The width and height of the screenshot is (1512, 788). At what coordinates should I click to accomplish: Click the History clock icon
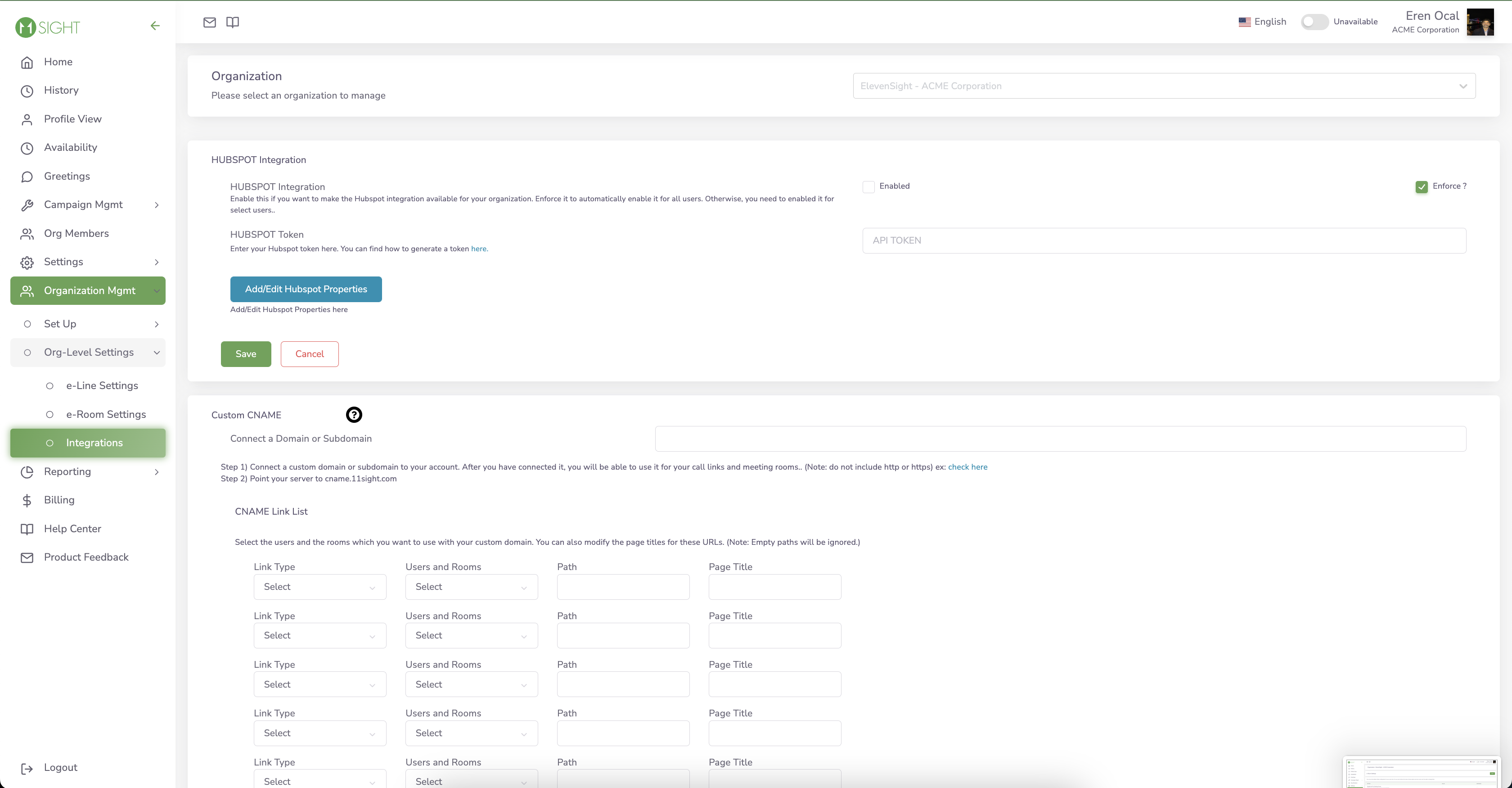point(27,91)
